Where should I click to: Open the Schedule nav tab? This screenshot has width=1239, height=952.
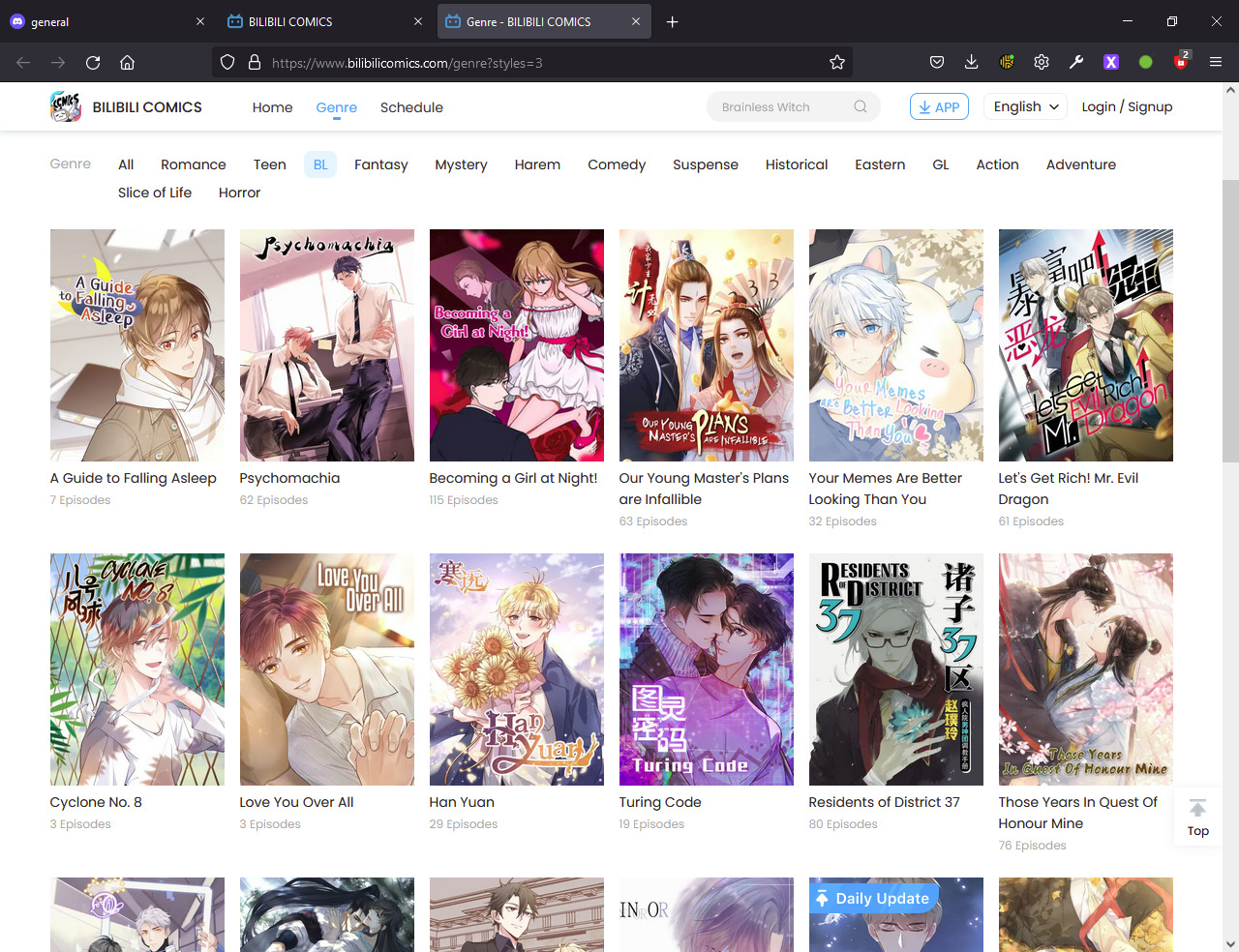click(411, 107)
